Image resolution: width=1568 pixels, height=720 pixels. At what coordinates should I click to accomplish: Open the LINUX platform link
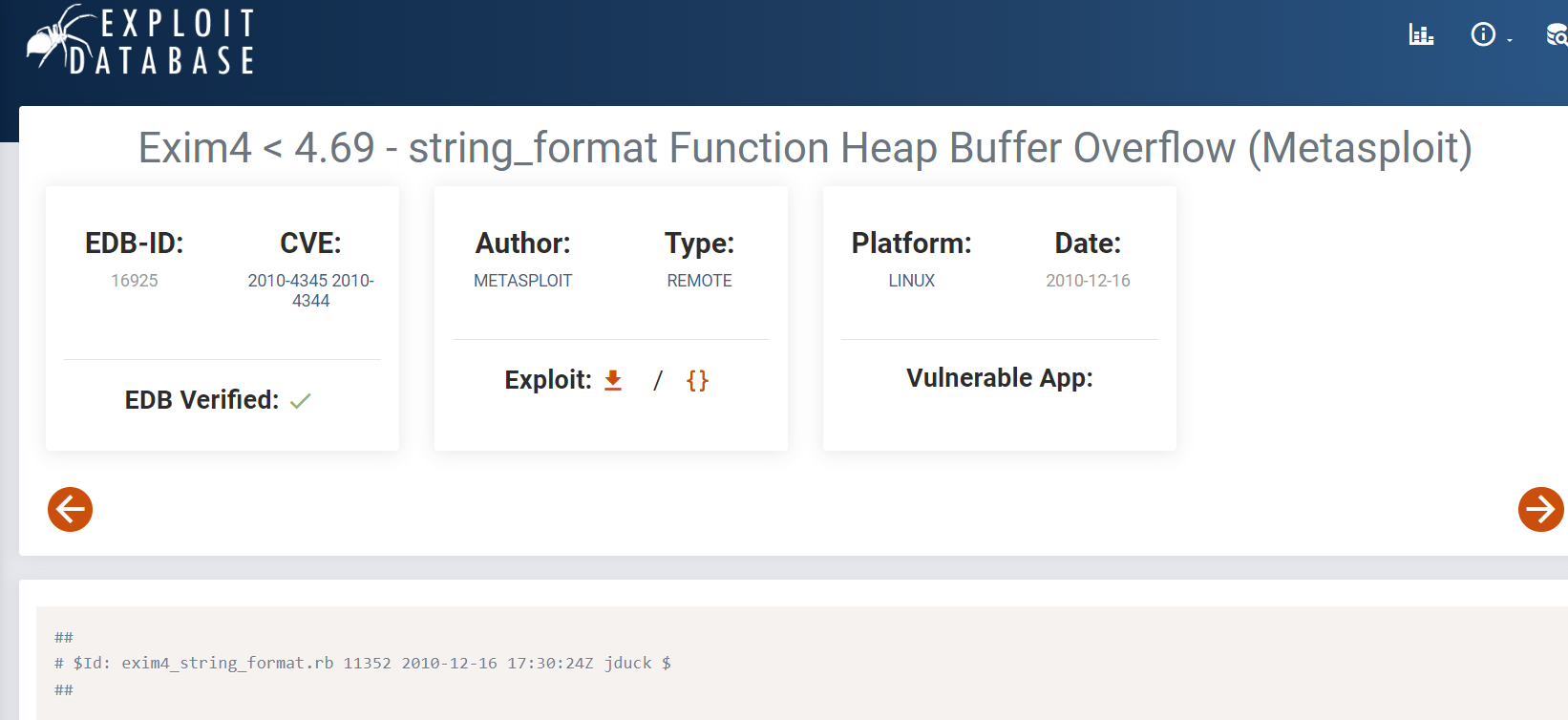(x=911, y=281)
